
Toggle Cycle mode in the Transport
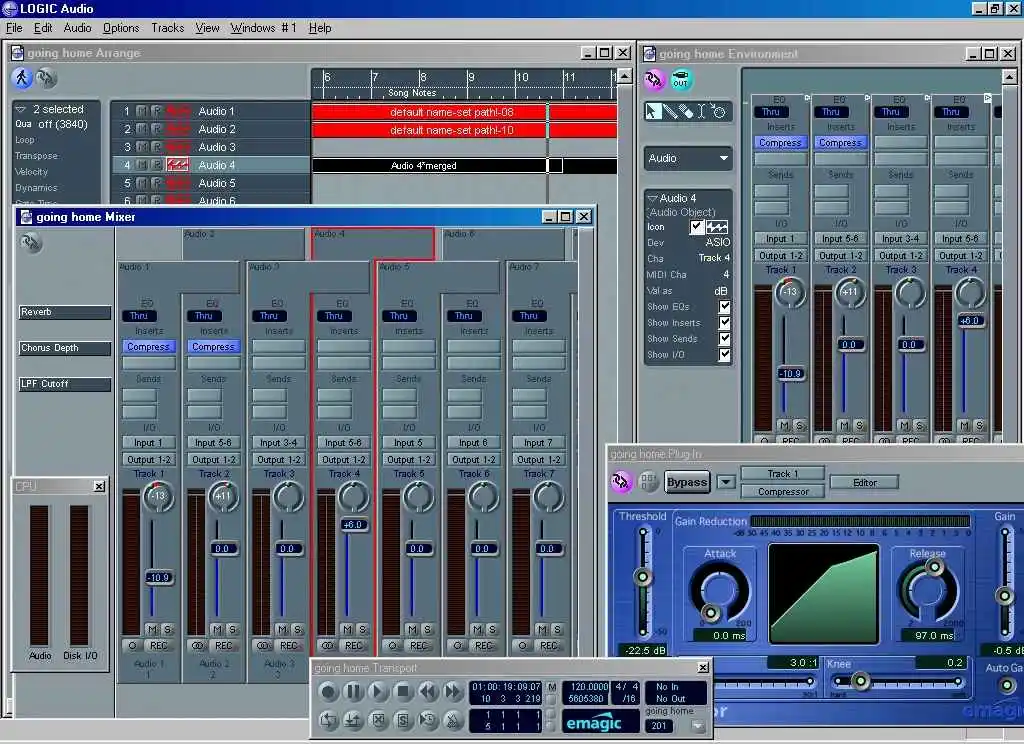coord(328,720)
